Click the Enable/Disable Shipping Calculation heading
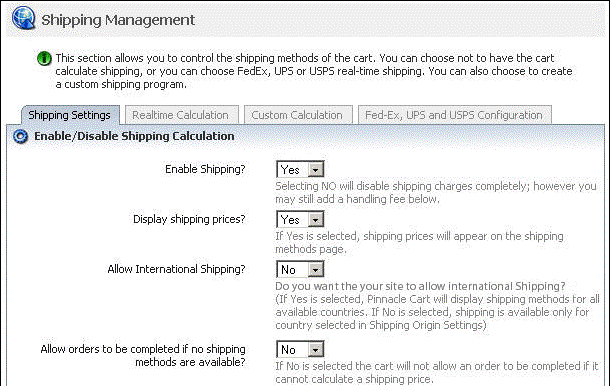This screenshot has height=386, width=610. [134, 136]
